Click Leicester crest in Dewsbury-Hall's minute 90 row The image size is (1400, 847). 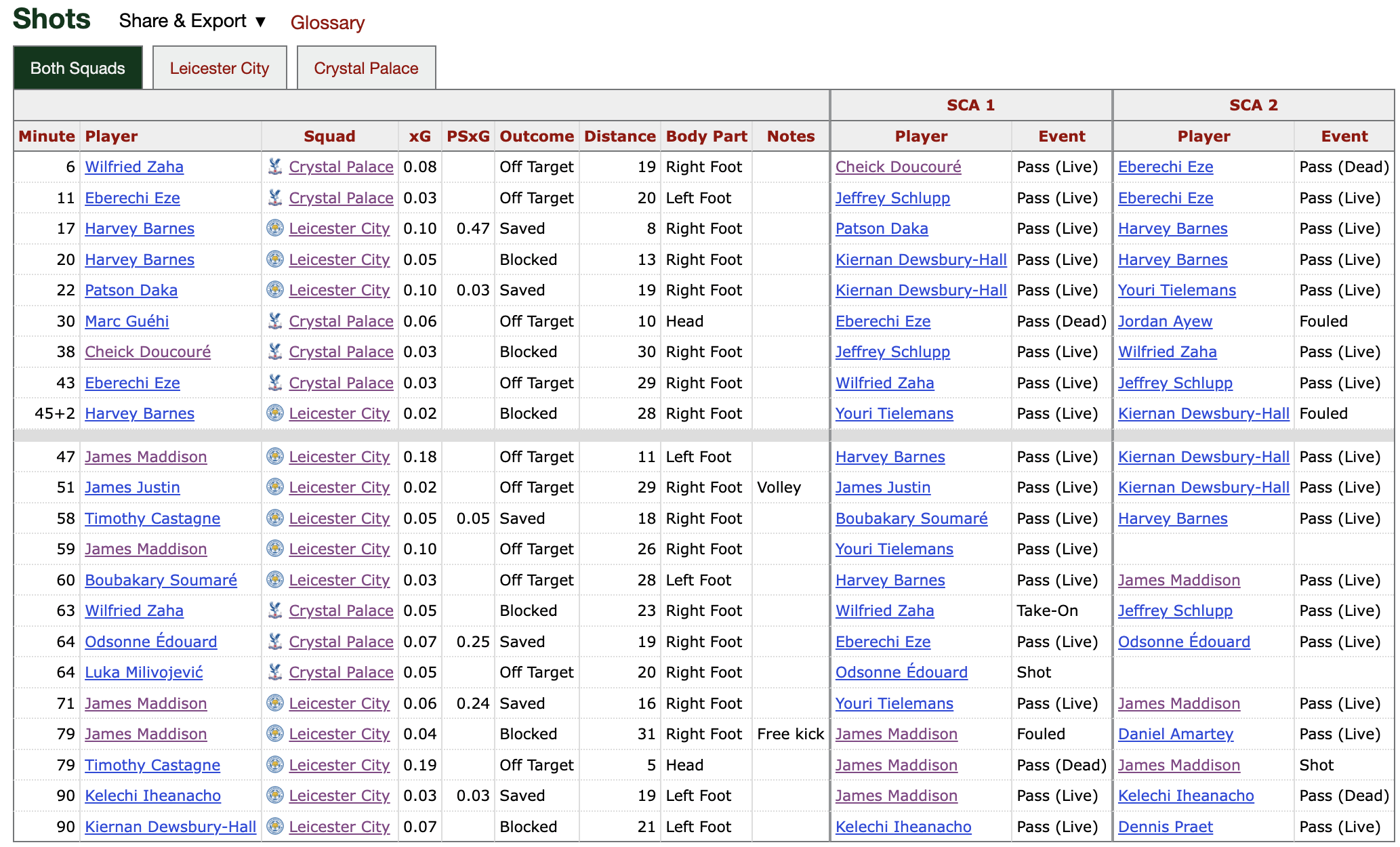click(275, 827)
